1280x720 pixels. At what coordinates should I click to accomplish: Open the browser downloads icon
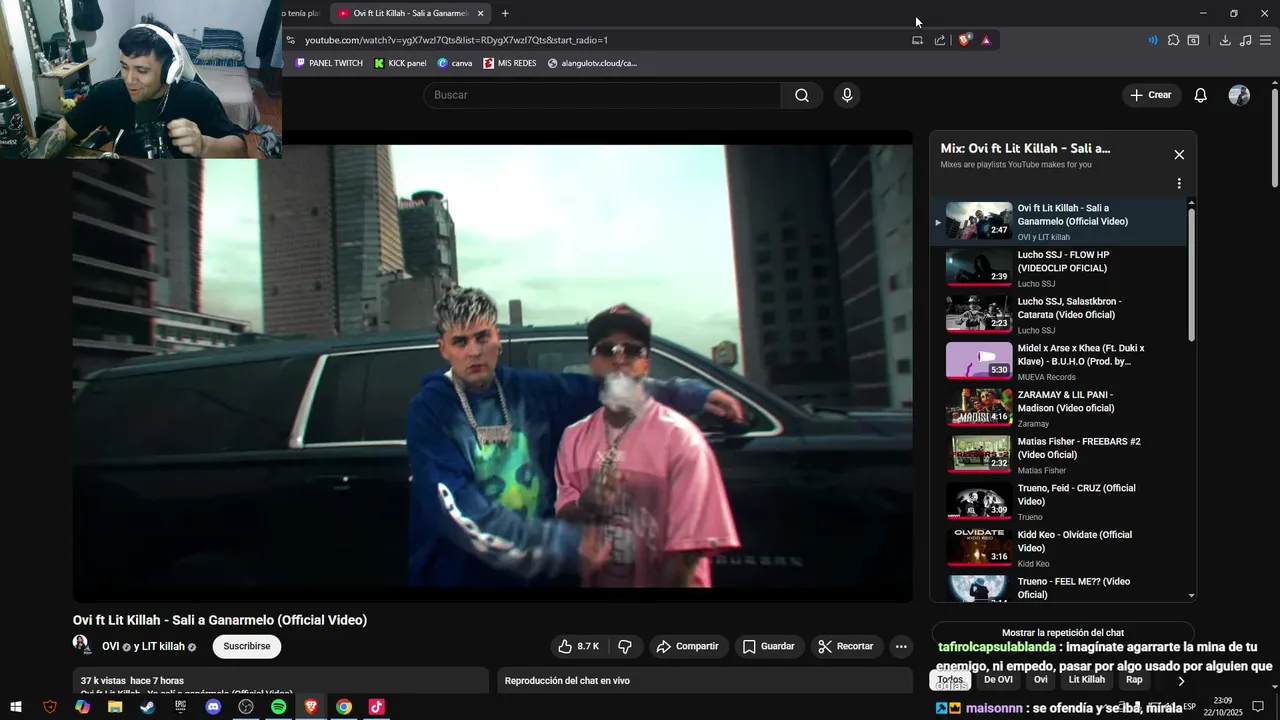coord(1225,40)
